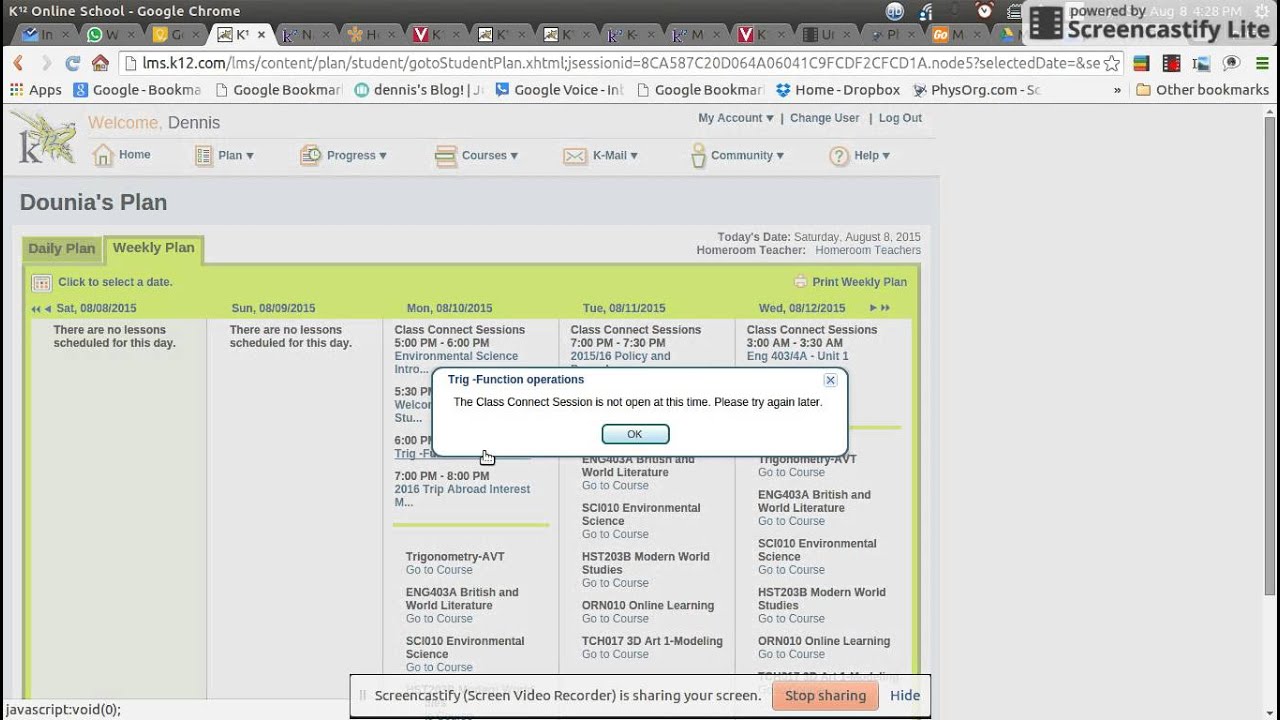
Task: Switch to the WhatsApp browser tab
Action: [x=104, y=34]
